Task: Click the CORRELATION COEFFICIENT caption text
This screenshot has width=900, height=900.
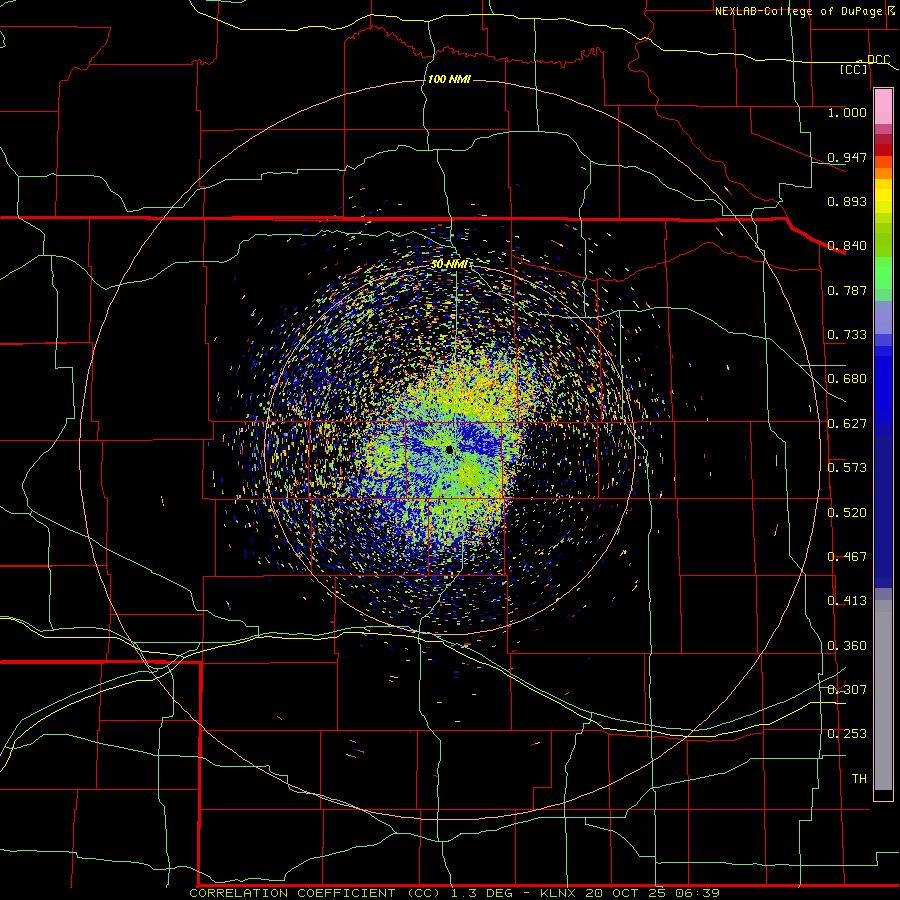Action: click(x=292, y=893)
